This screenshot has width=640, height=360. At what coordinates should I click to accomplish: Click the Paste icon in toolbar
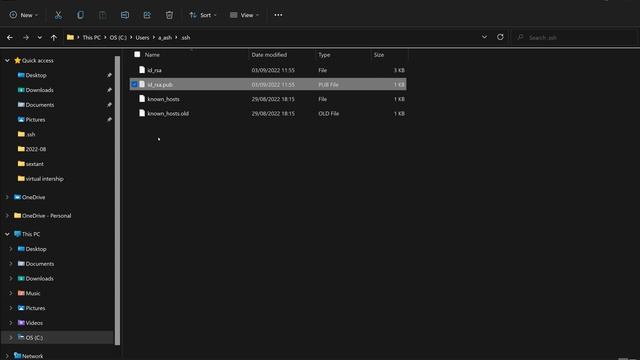[102, 15]
